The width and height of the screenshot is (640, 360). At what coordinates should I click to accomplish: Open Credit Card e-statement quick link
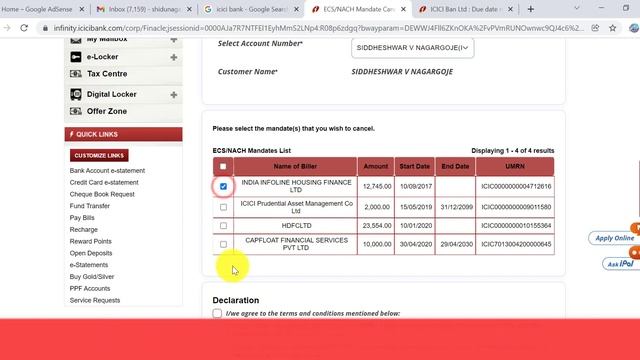pos(104,182)
